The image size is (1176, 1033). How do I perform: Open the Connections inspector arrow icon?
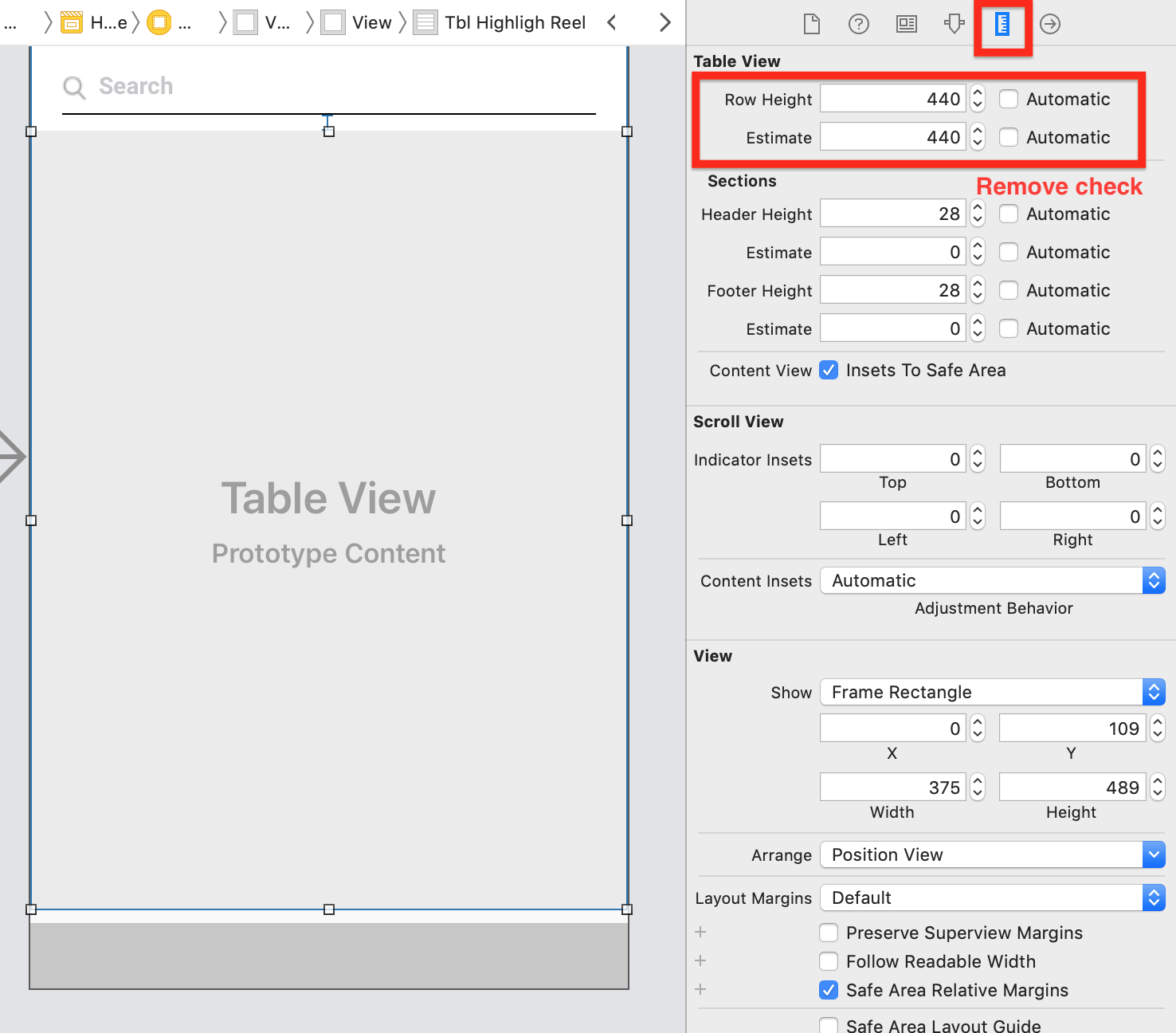[1050, 24]
